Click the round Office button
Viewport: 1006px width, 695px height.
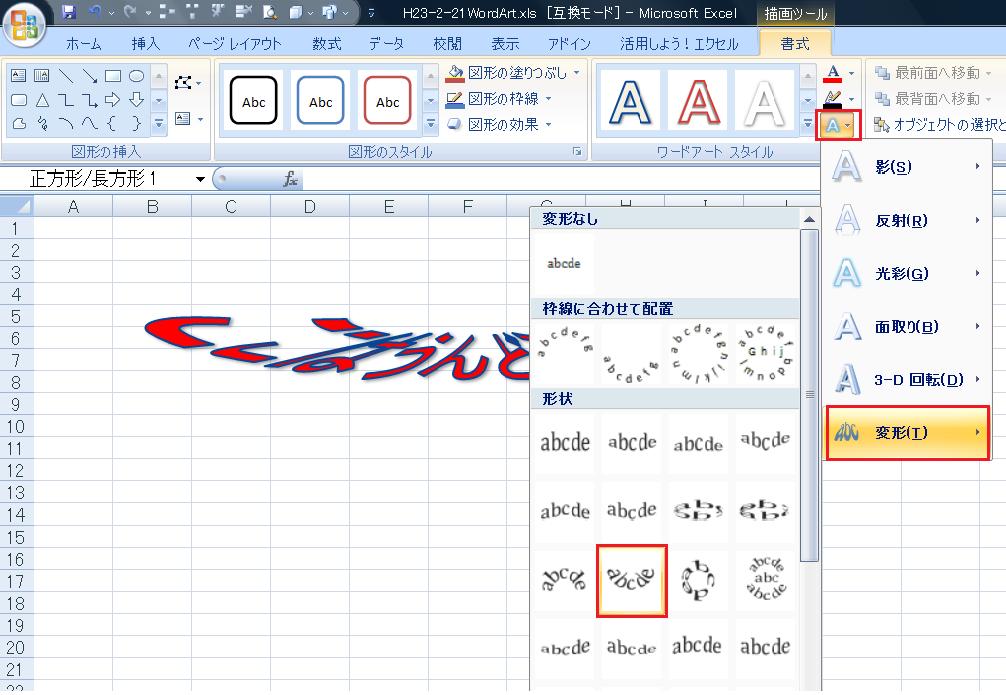coord(24,24)
